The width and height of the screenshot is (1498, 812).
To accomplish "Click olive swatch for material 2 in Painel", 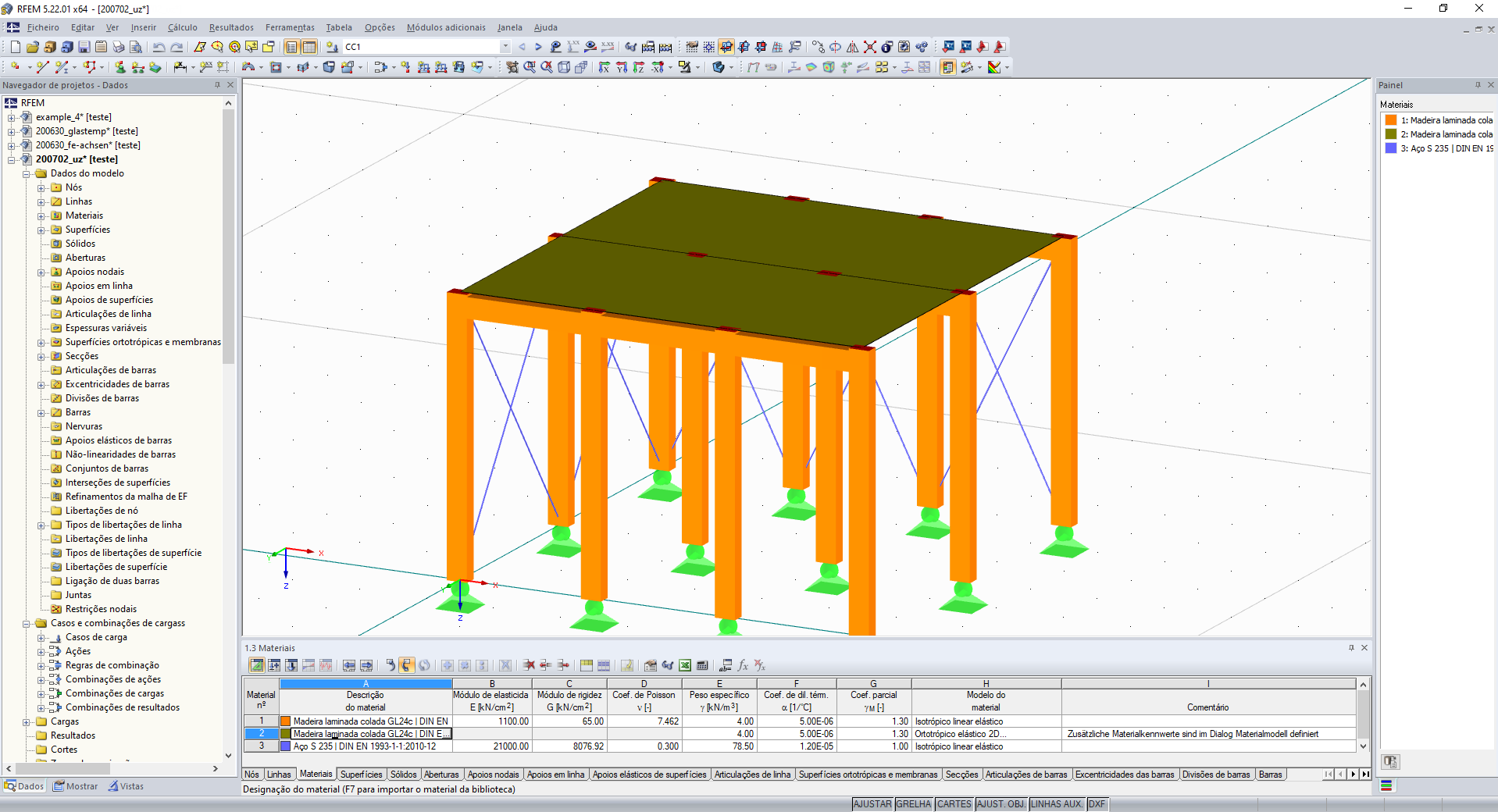I will pyautogui.click(x=1391, y=134).
